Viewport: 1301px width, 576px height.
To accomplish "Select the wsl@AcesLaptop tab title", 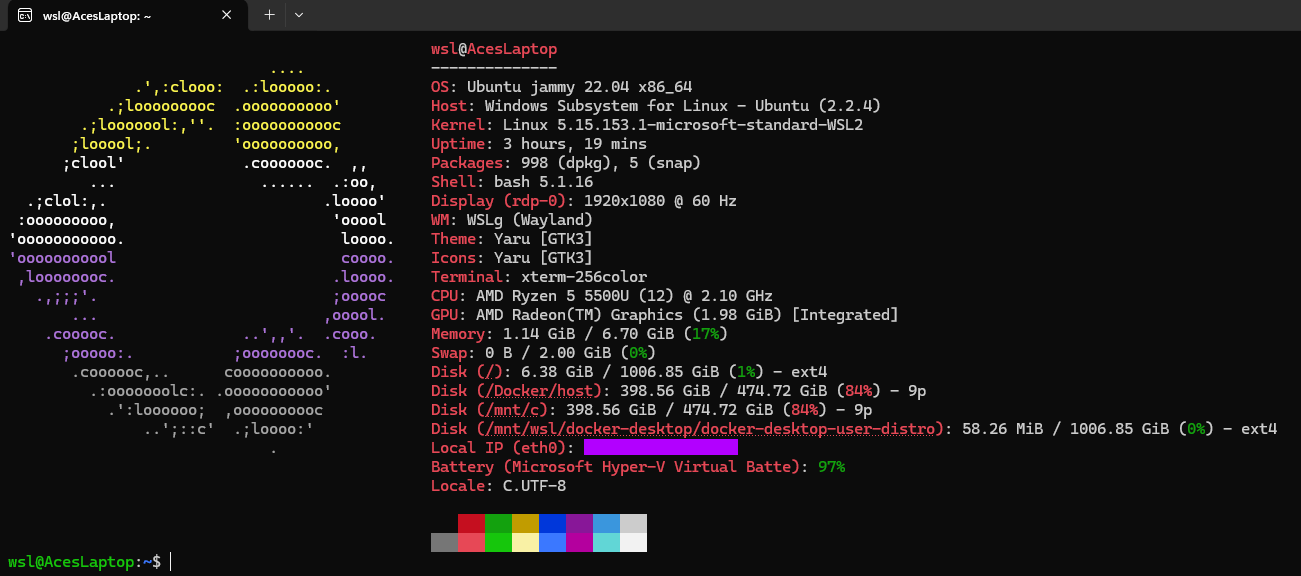I will point(97,15).
